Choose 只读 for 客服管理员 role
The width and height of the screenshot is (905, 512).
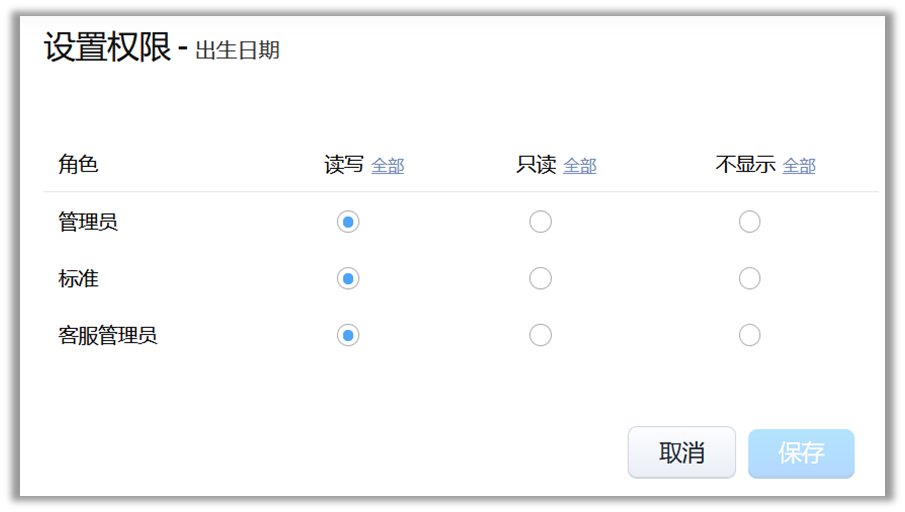(x=540, y=335)
